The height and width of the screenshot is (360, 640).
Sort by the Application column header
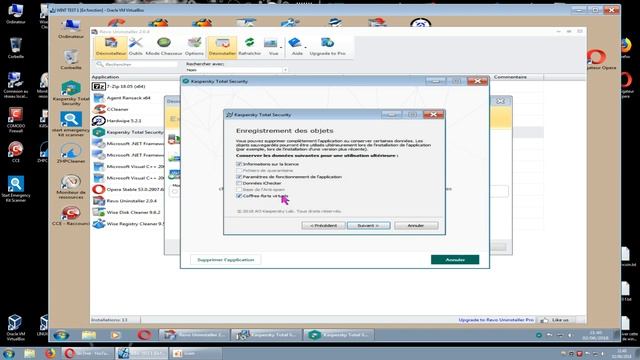click(105, 77)
